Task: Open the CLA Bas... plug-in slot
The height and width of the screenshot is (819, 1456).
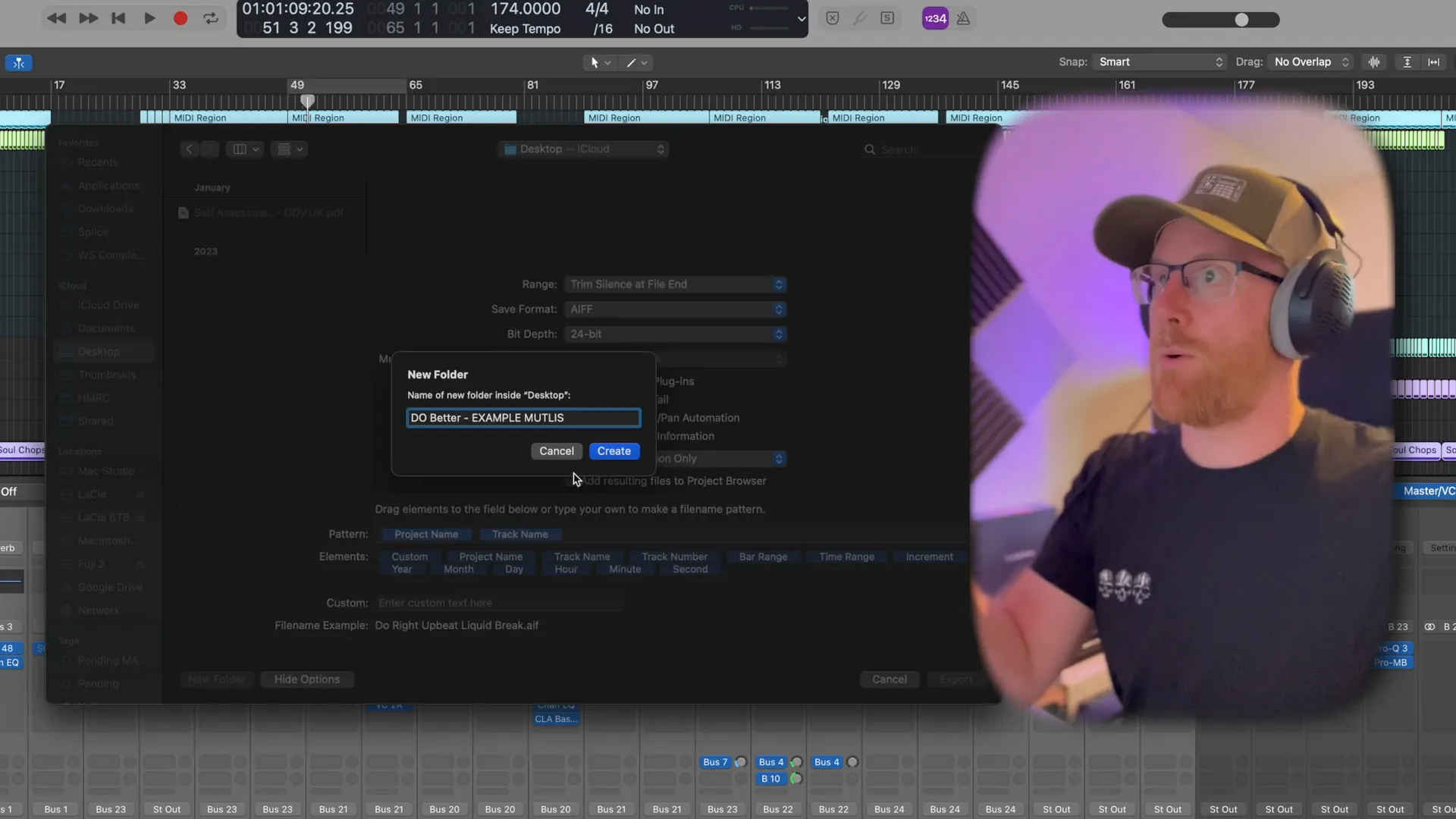Action: pos(556,719)
